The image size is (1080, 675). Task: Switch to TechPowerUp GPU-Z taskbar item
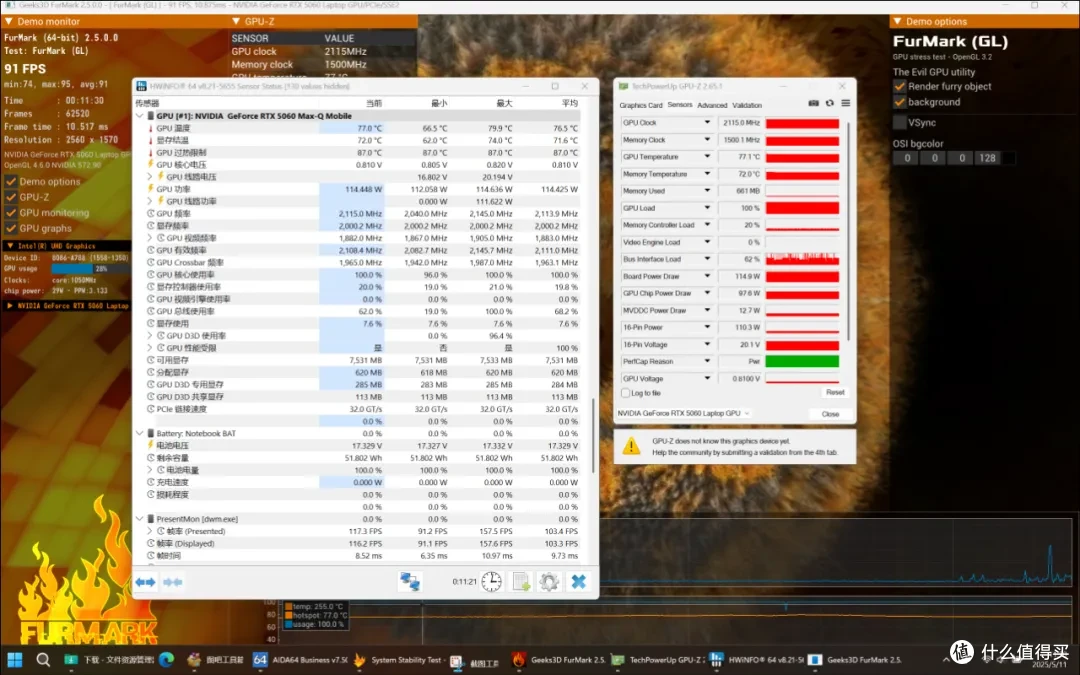pos(658,660)
